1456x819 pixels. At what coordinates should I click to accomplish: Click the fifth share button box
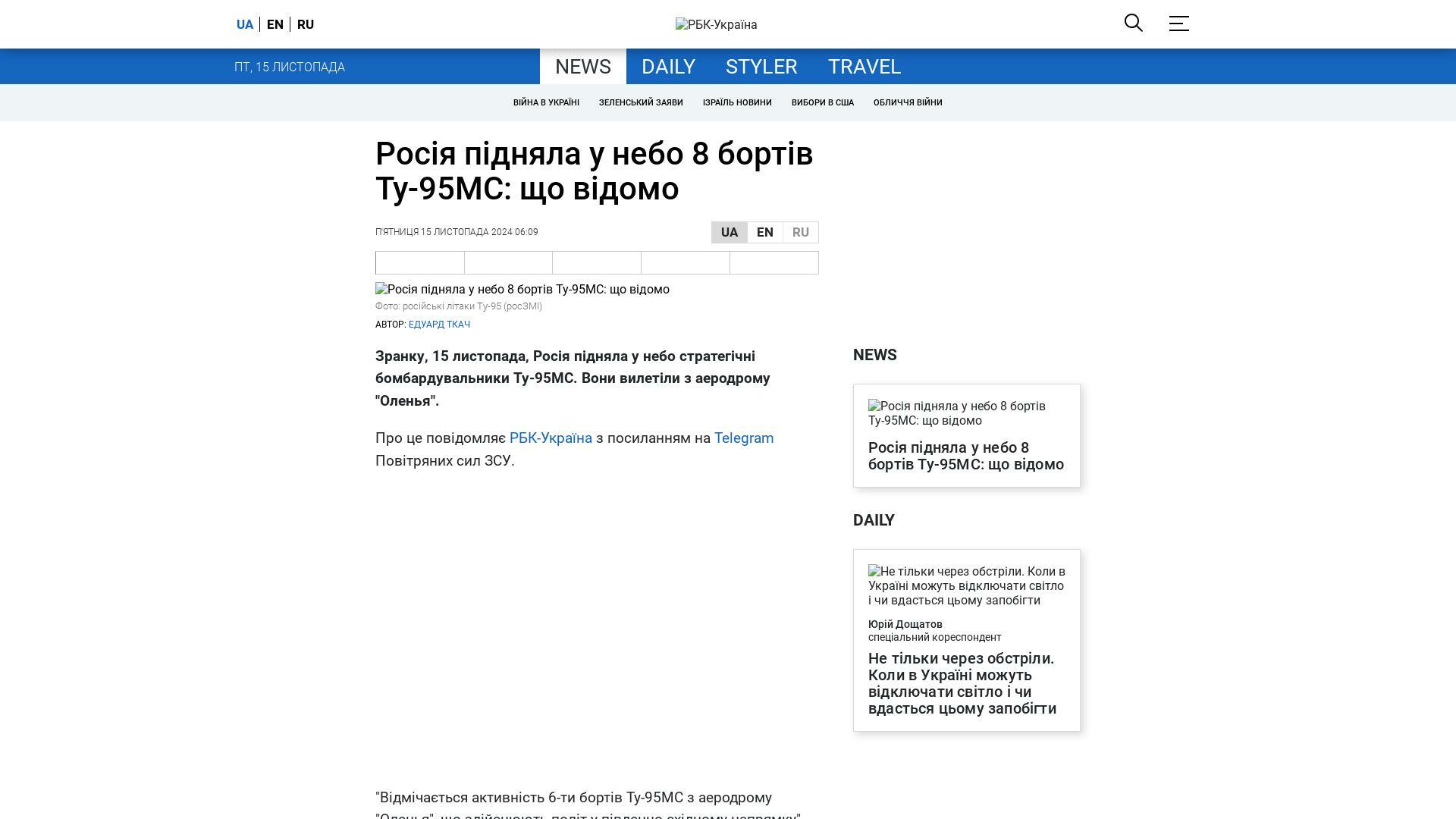click(x=774, y=262)
